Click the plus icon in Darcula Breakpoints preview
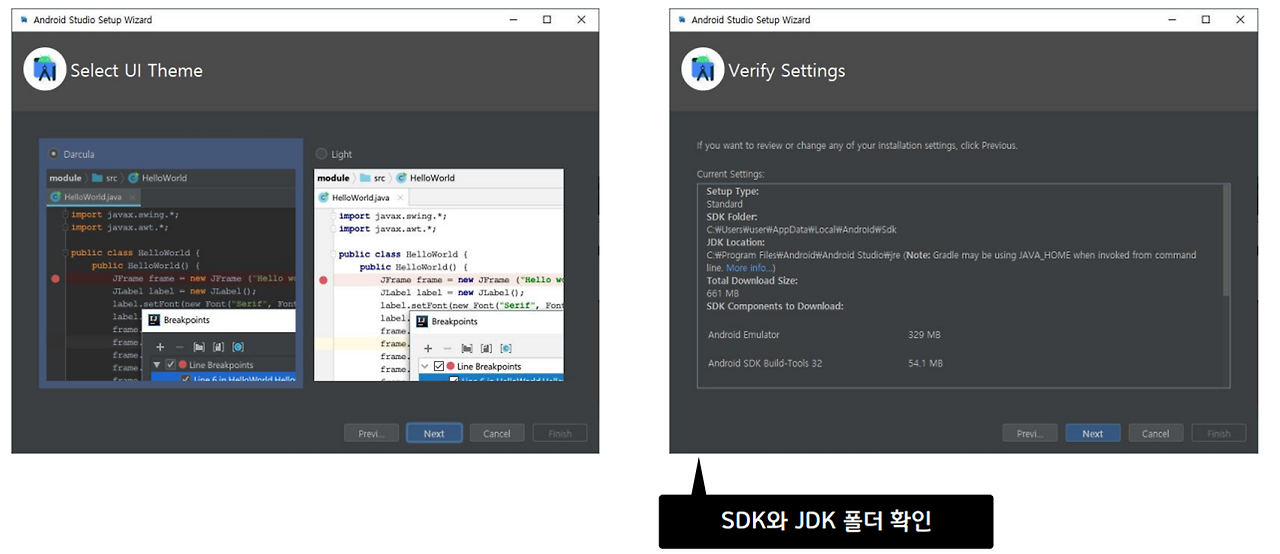The width and height of the screenshot is (1280, 554). [159, 346]
